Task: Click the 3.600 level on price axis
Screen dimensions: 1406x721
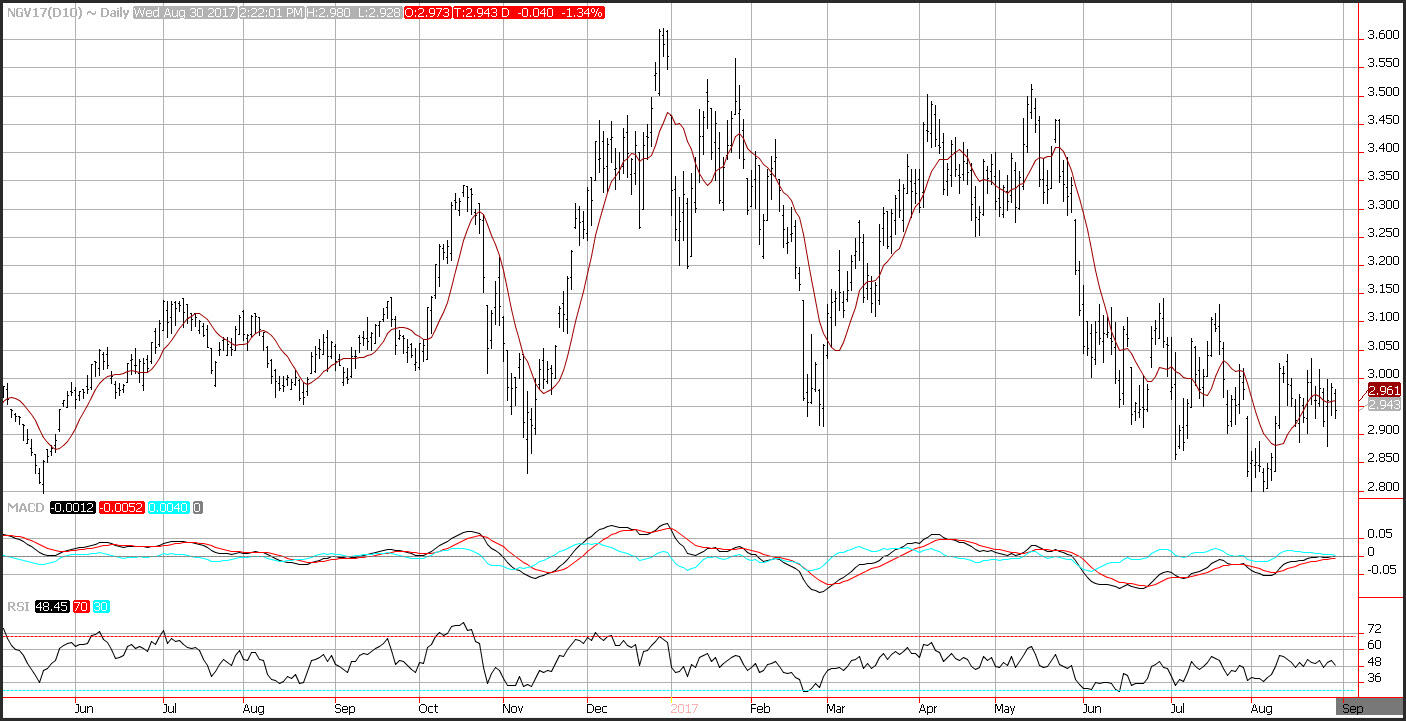Action: (x=1383, y=35)
